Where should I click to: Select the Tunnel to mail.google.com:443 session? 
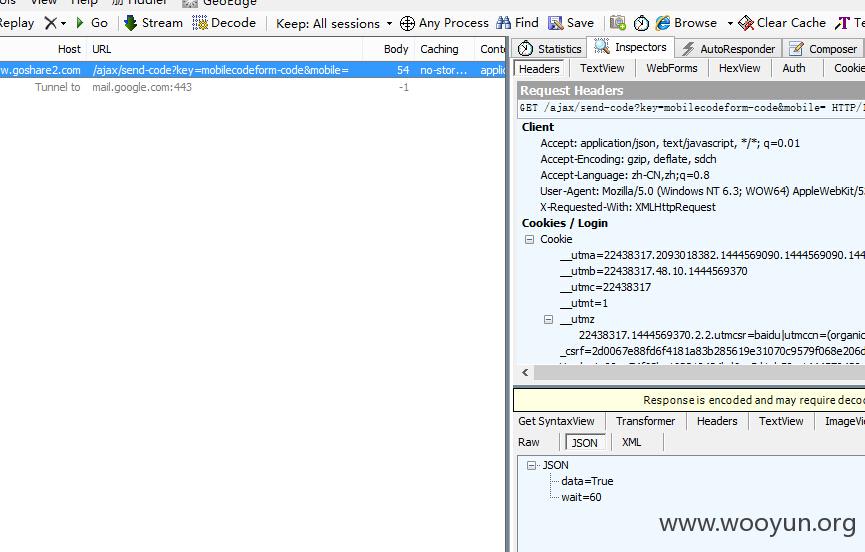(x=253, y=87)
